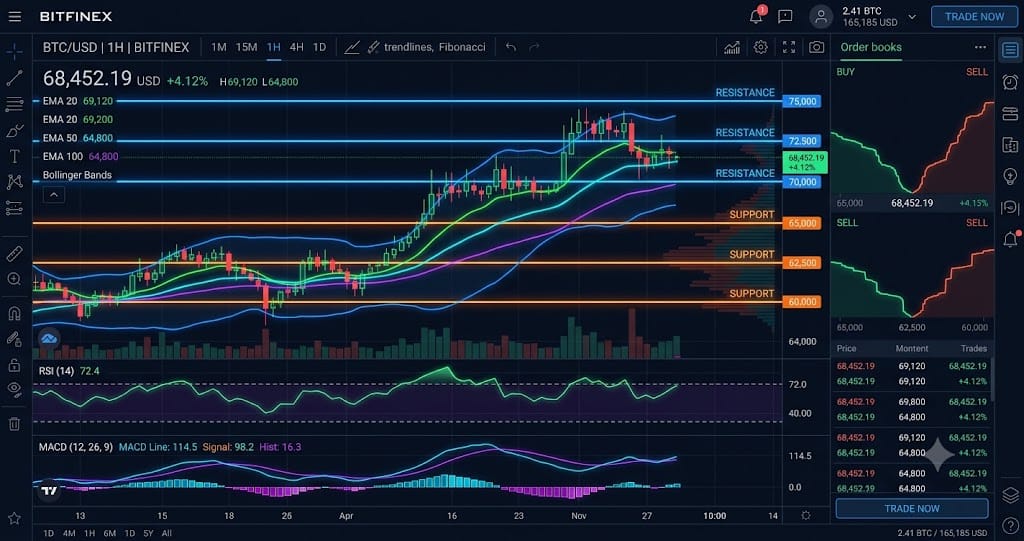
Task: Toggle the magnet snap mode
Action: (x=14, y=313)
